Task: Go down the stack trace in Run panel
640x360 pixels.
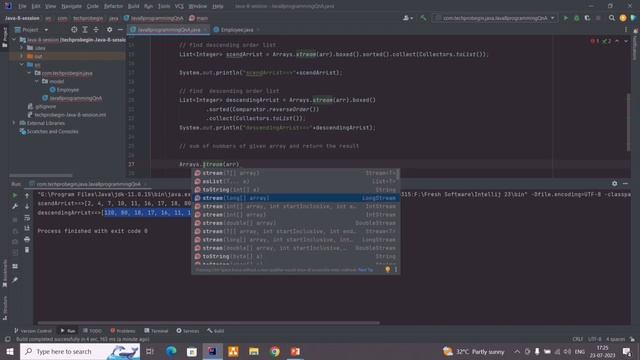Action: click(27, 207)
